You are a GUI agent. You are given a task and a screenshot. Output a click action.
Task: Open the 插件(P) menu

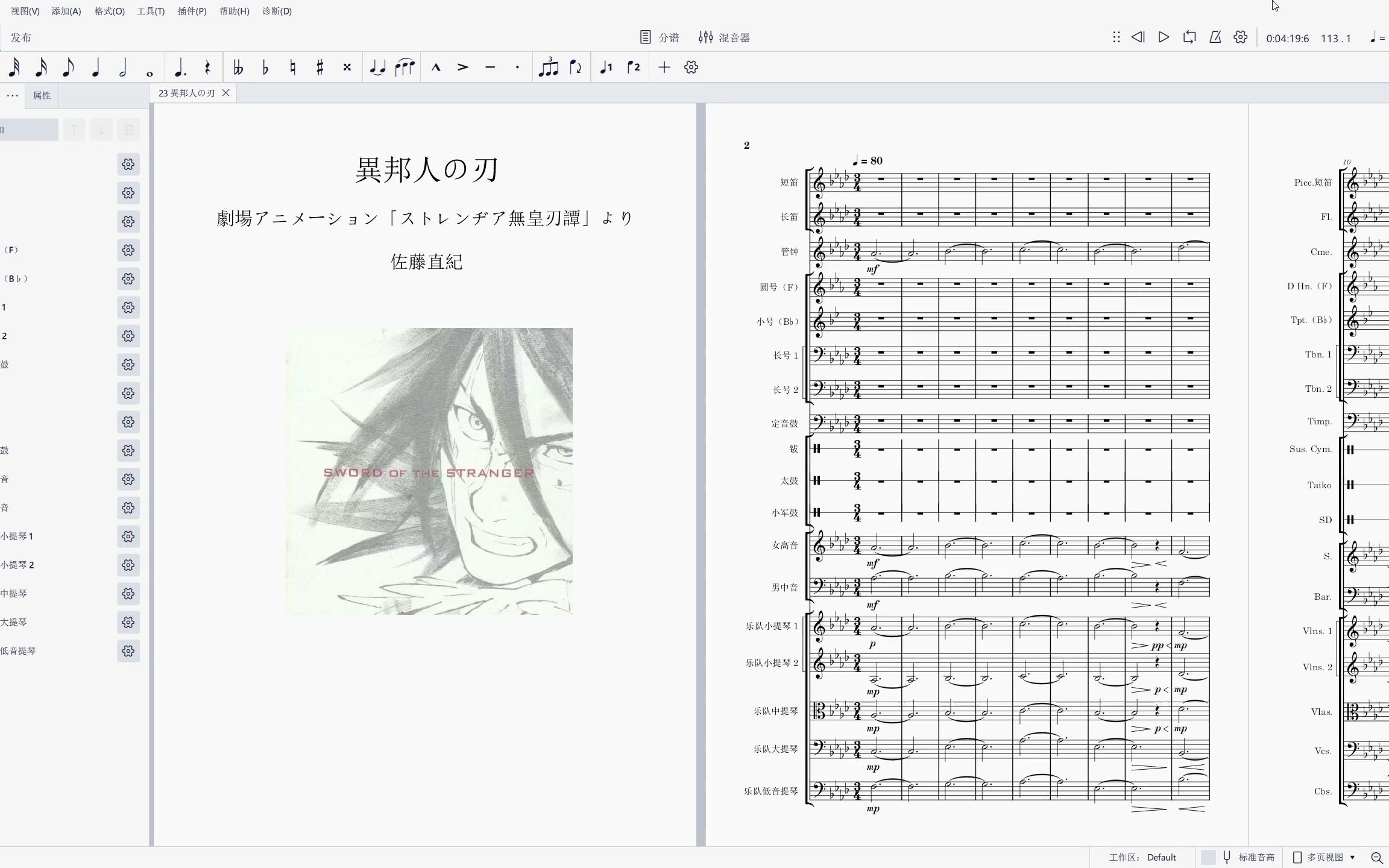point(192,11)
